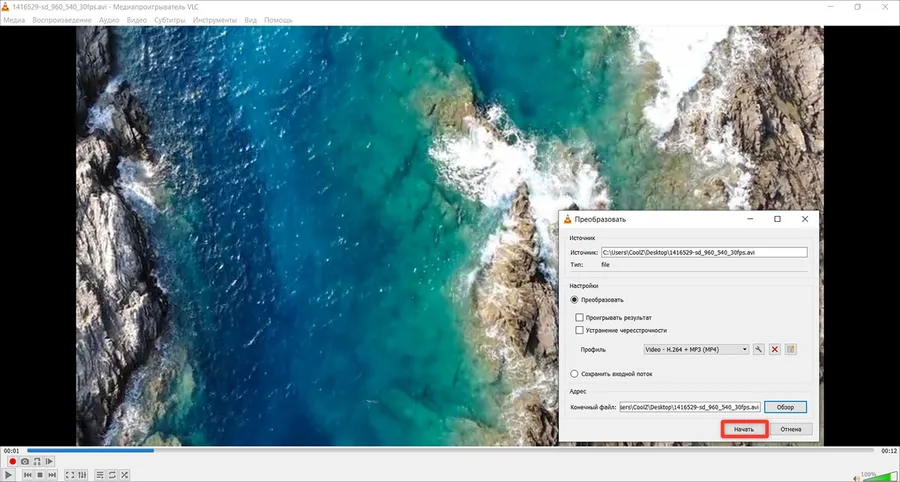The width and height of the screenshot is (900, 482).
Task: Toggle loop repeat mode
Action: pyautogui.click(x=112, y=475)
